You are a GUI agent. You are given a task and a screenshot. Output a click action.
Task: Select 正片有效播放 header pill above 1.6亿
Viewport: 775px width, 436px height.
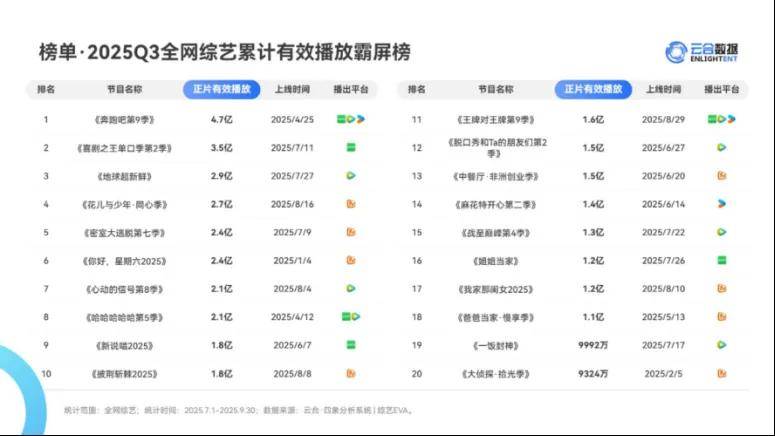pyautogui.click(x=593, y=89)
